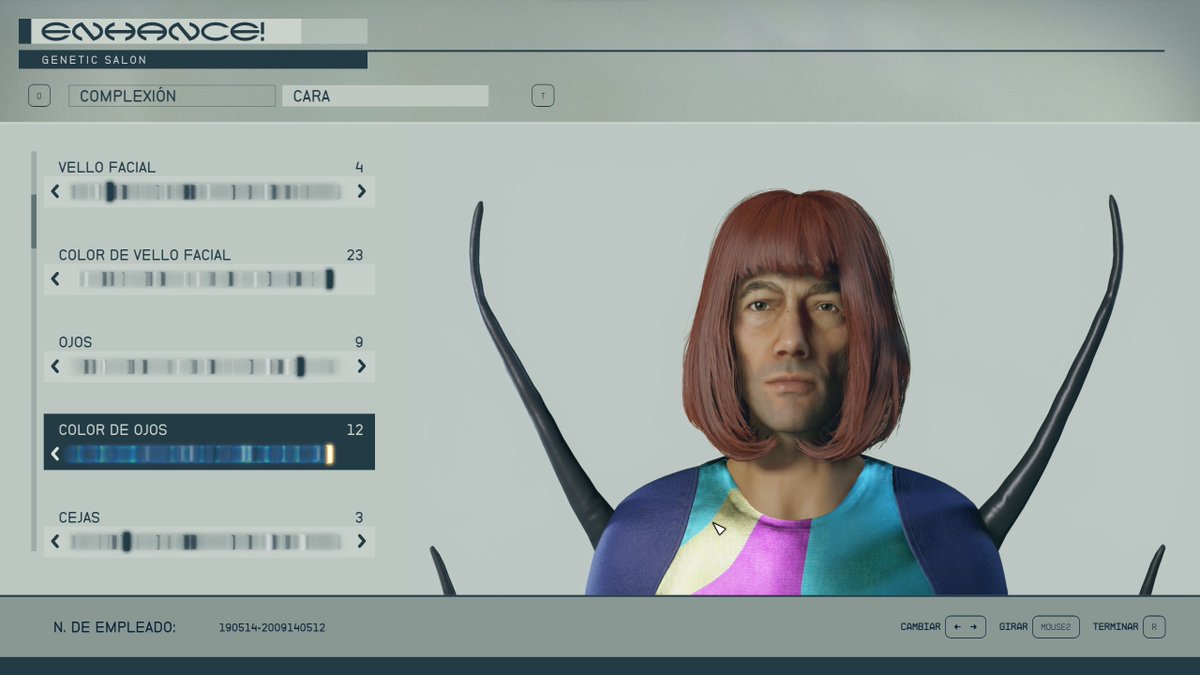Viewport: 1200px width, 675px height.
Task: Click the Q key previous-tab icon
Action: [x=39, y=96]
